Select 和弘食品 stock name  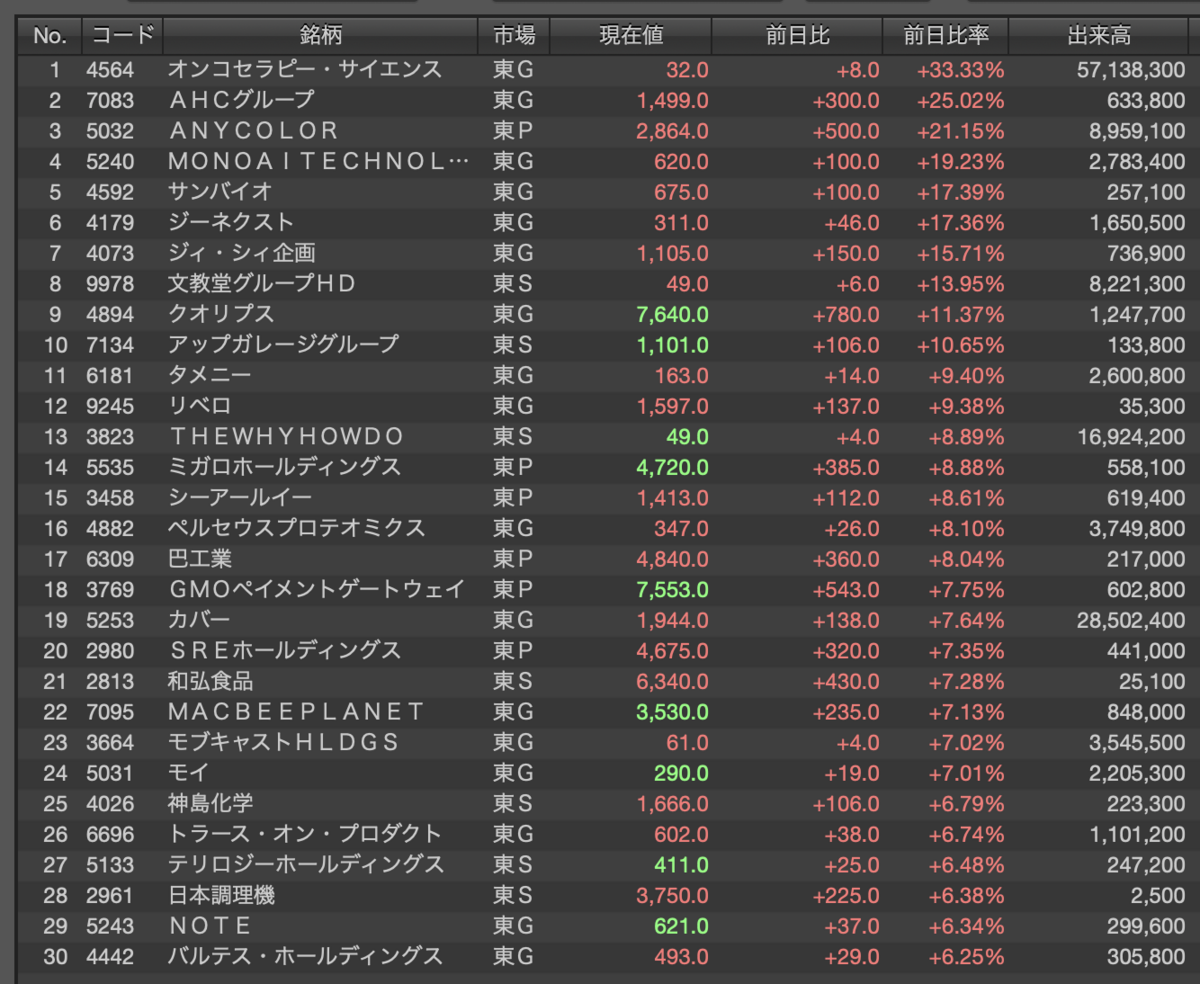click(x=210, y=682)
